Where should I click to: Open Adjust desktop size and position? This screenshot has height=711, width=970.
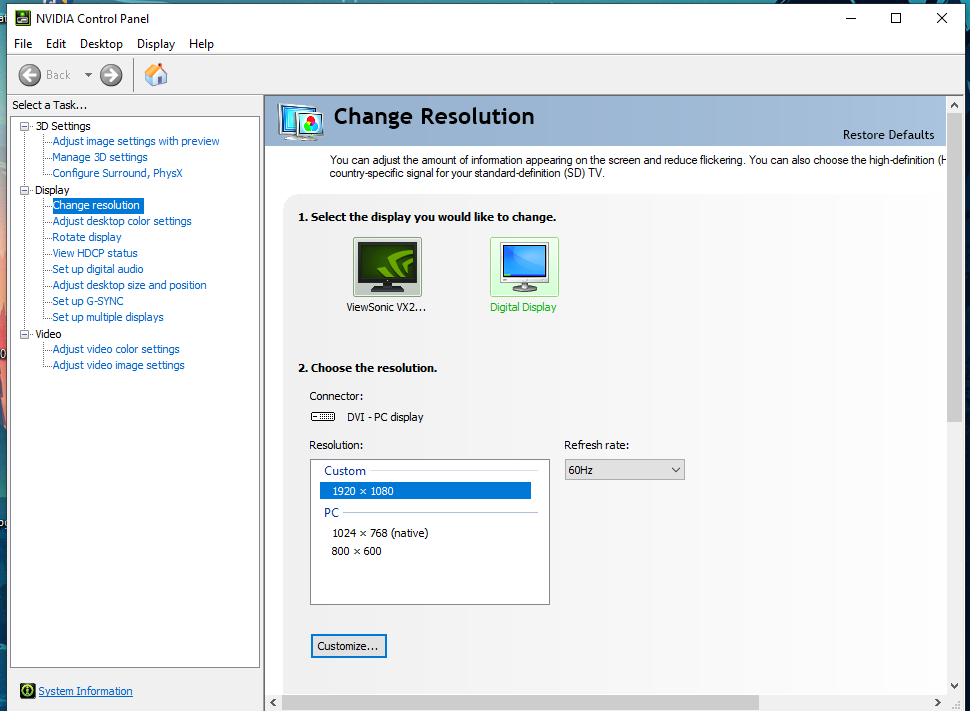tap(129, 285)
